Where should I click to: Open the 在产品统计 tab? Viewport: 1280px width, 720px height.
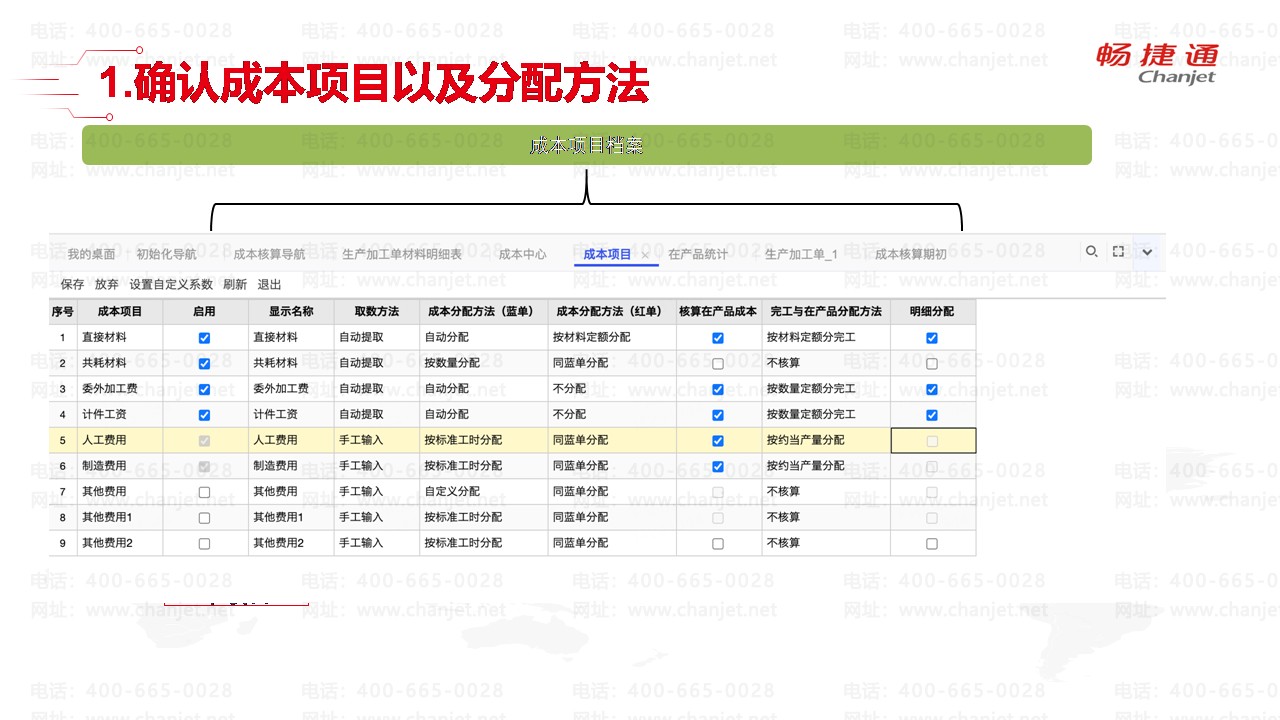698,254
